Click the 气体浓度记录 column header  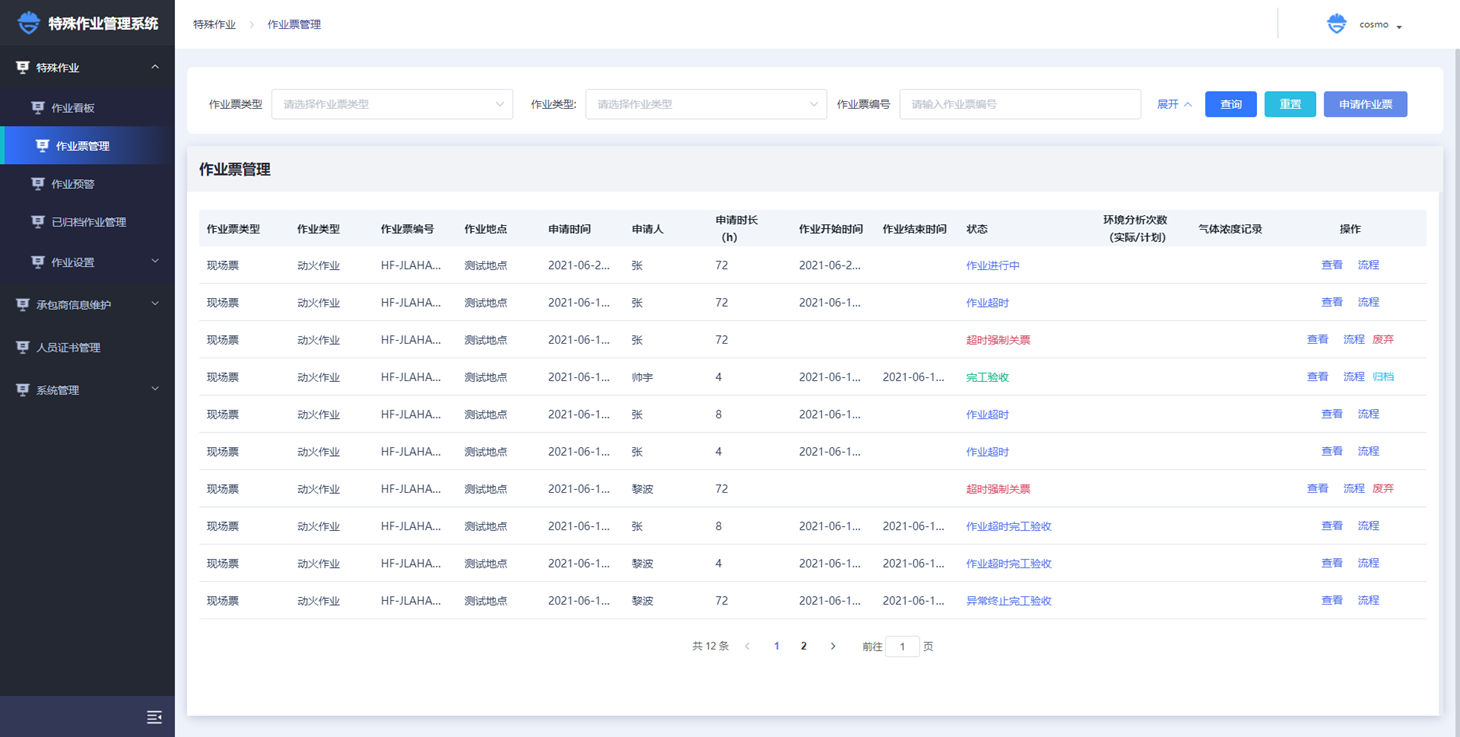tap(1230, 229)
